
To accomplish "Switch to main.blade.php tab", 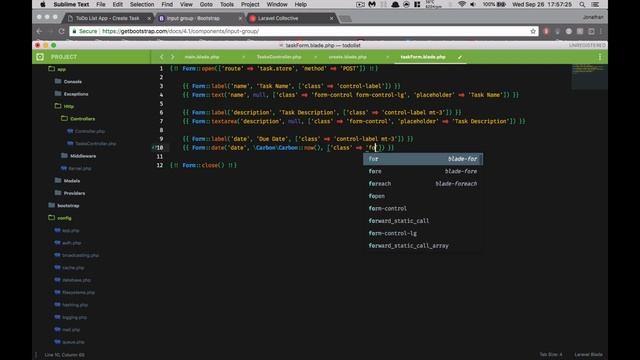I will (202, 57).
